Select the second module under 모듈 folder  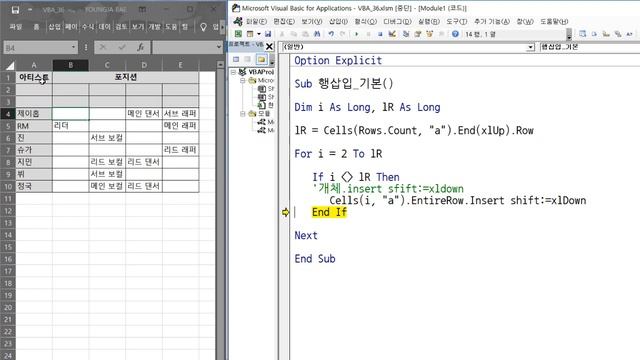[x=266, y=130]
